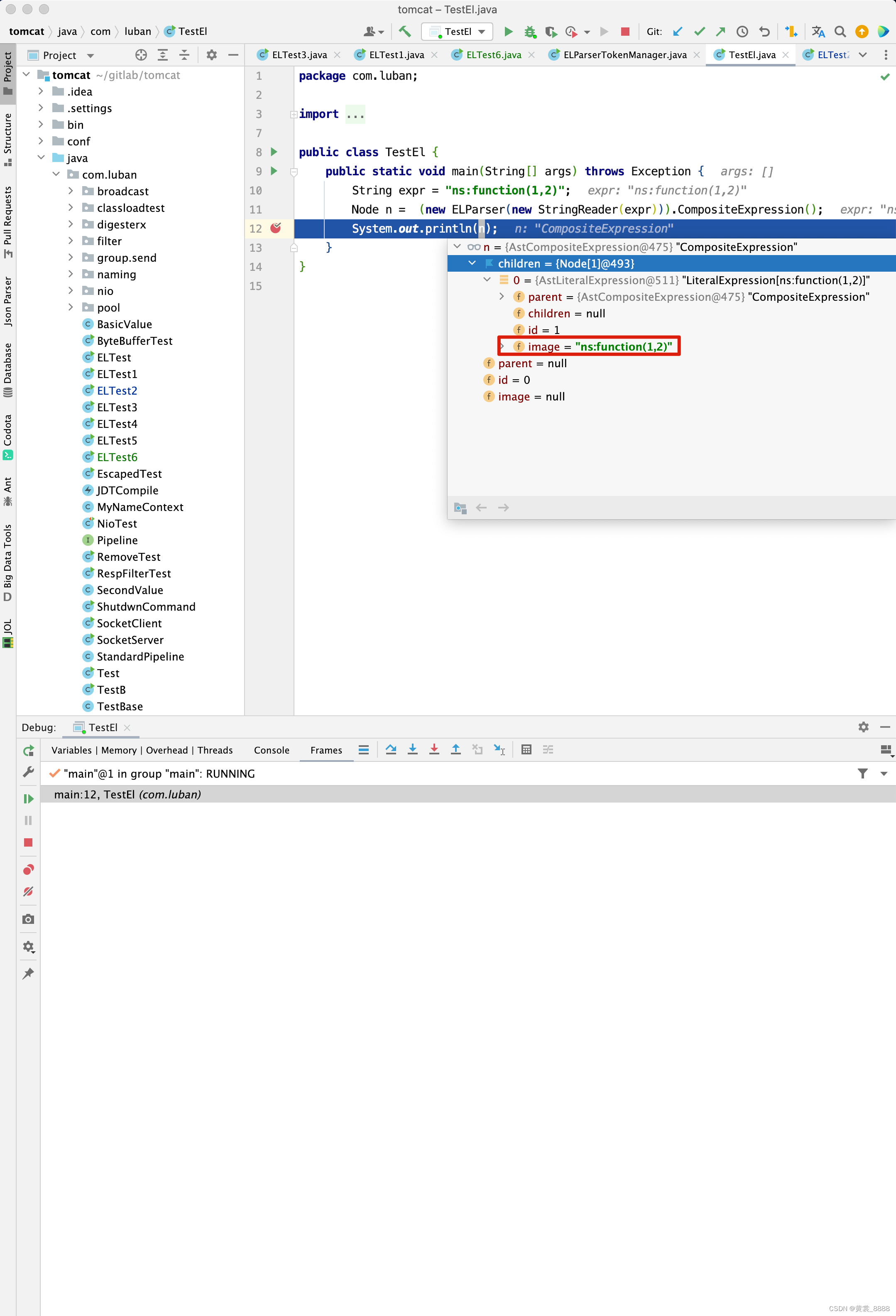Expand the .idea folder
Viewport: 896px width, 1316px height.
[41, 91]
